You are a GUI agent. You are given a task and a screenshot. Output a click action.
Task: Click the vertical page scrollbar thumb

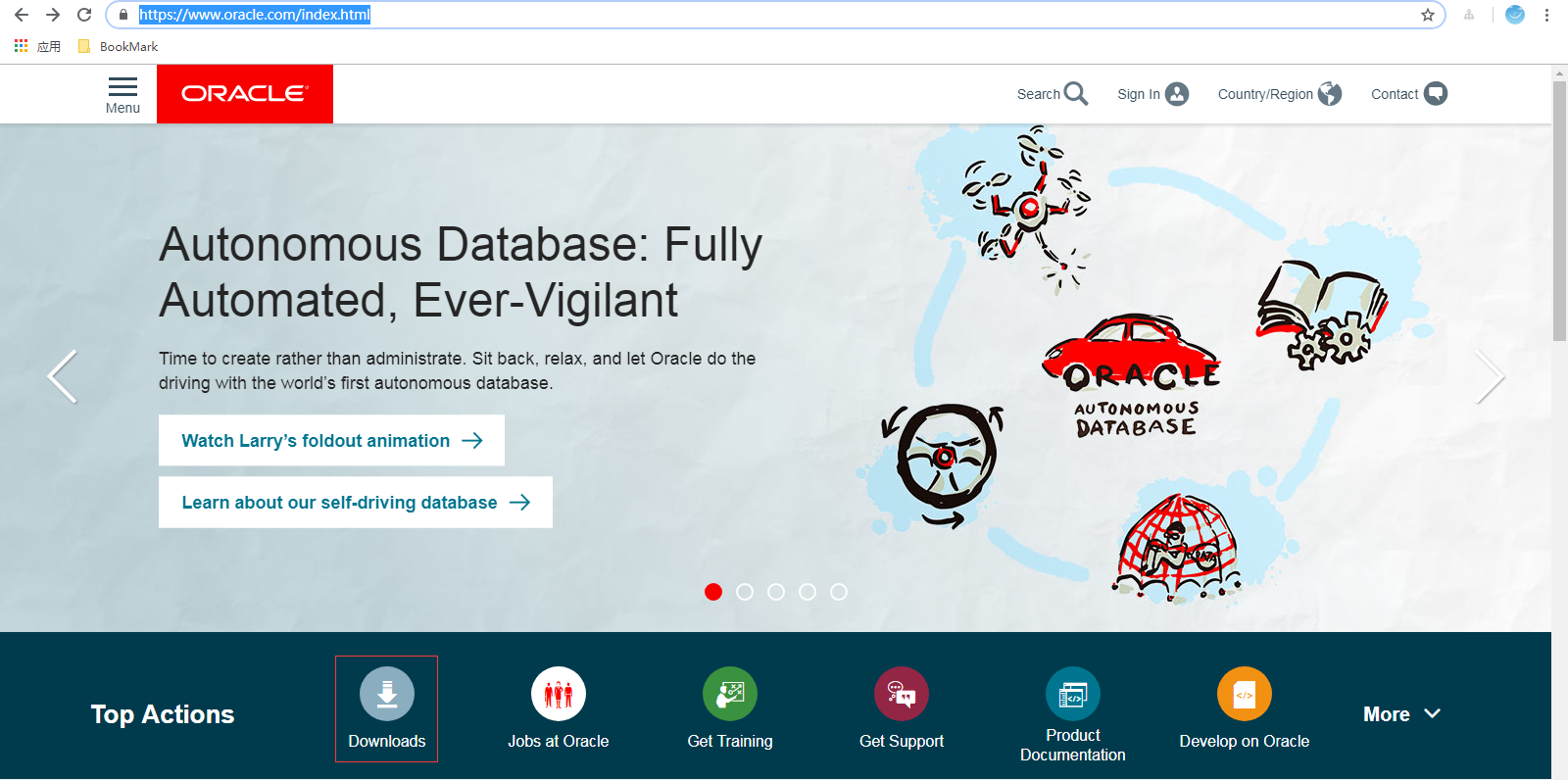pyautogui.click(x=1559, y=211)
